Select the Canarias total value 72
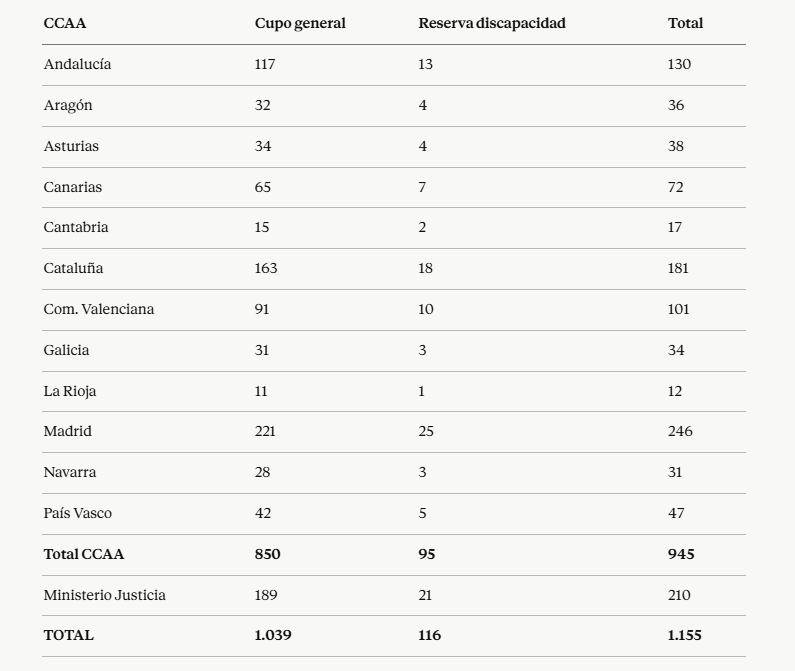 (x=675, y=187)
